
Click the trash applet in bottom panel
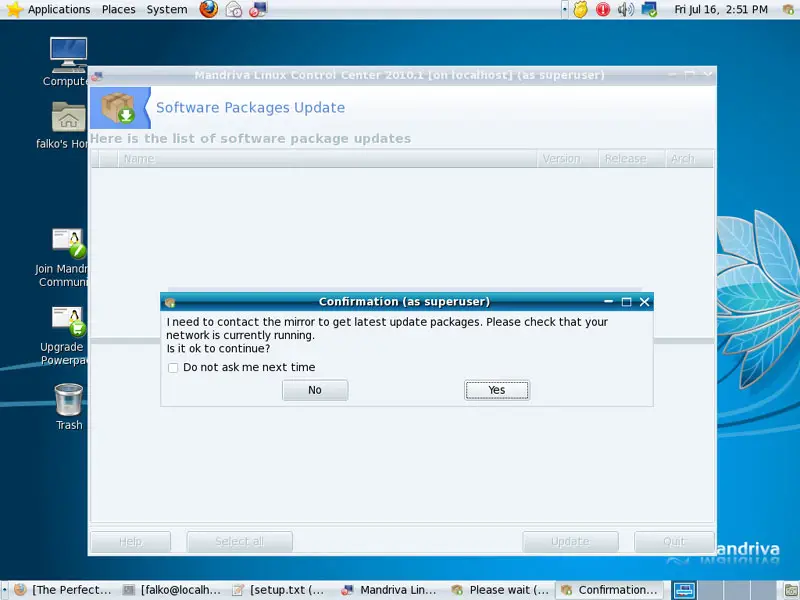[x=790, y=590]
